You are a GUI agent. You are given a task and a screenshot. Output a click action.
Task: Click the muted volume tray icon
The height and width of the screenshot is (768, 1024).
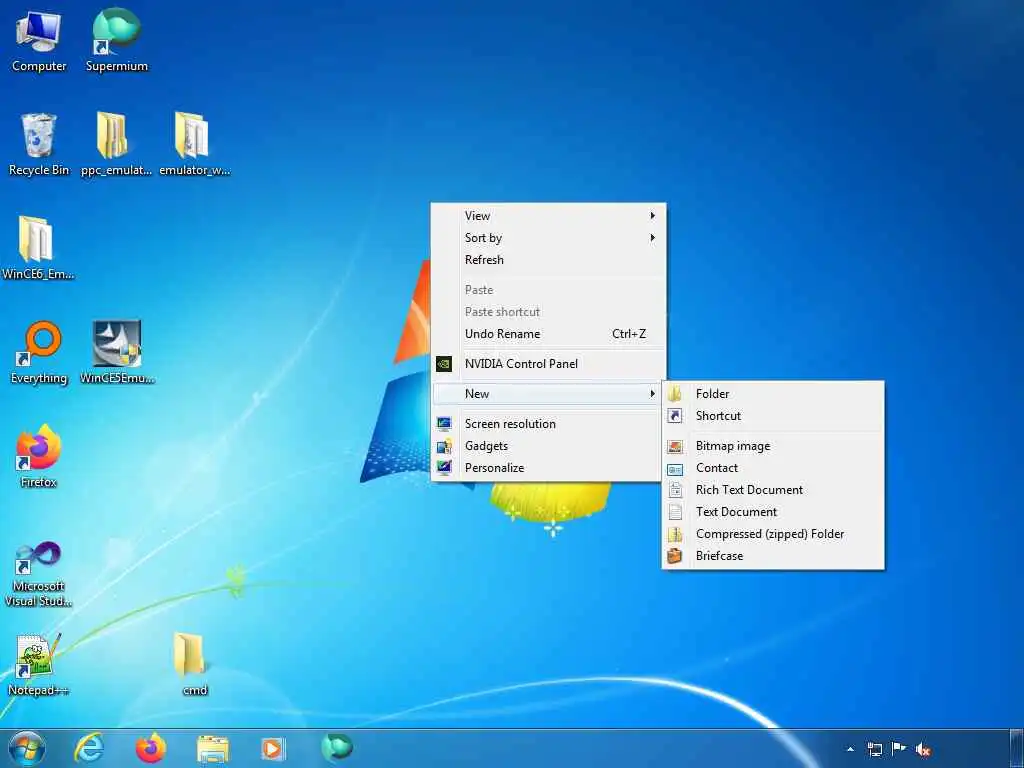click(923, 750)
